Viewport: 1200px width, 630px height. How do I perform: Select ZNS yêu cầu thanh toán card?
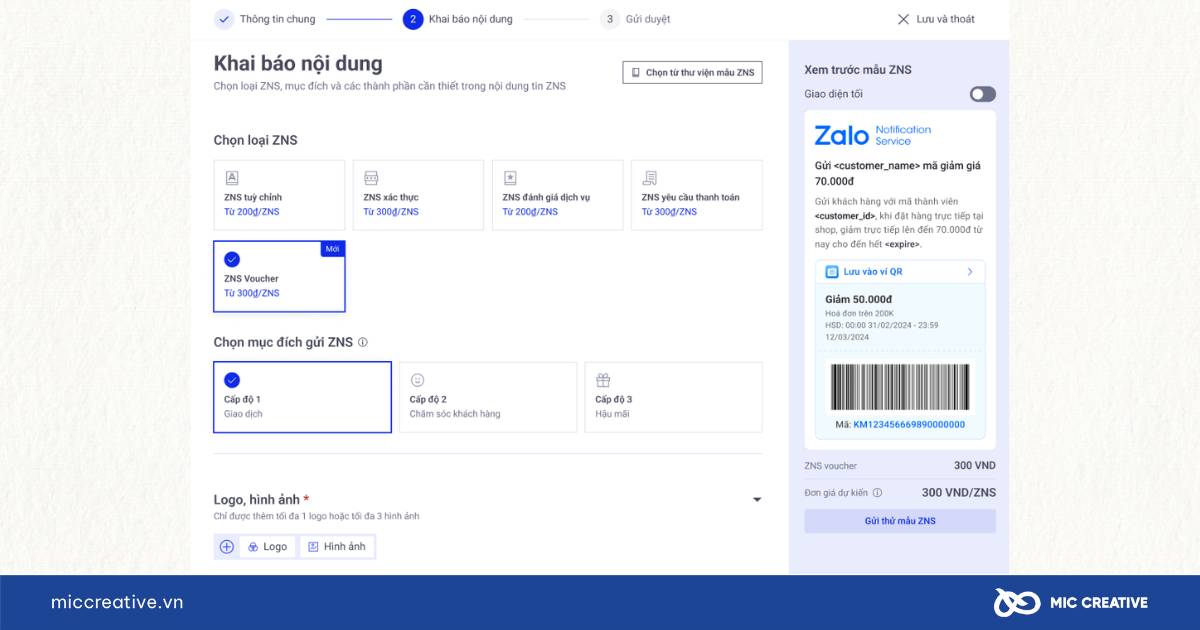coord(696,195)
